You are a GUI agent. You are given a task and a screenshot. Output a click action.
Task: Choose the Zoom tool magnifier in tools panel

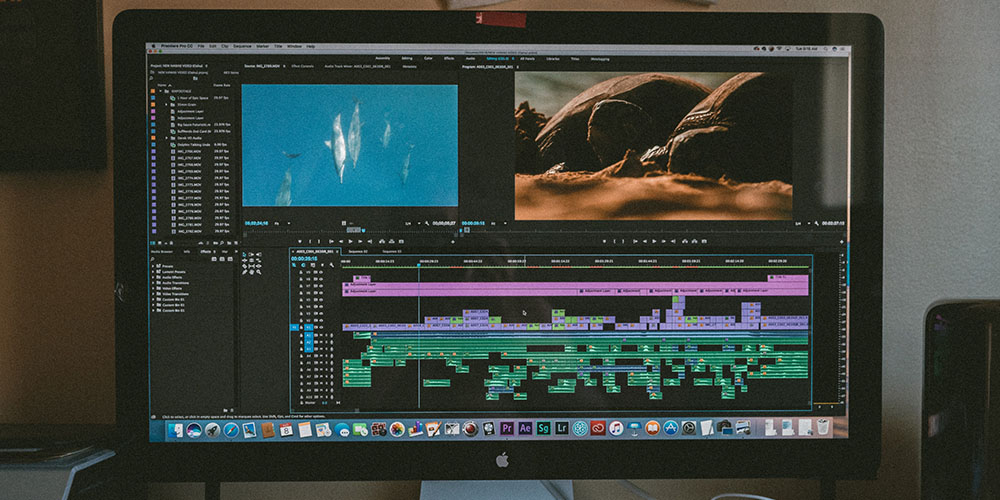[258, 272]
